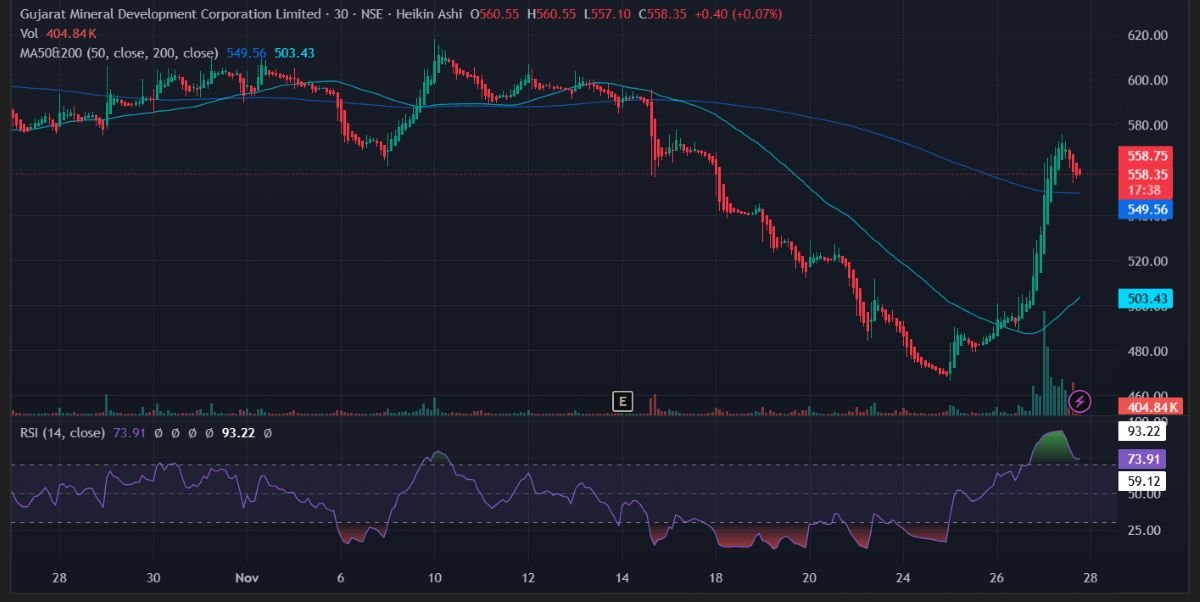Image resolution: width=1200 pixels, height=602 pixels.
Task: Click the purple lightning bolt icon
Action: click(1080, 402)
